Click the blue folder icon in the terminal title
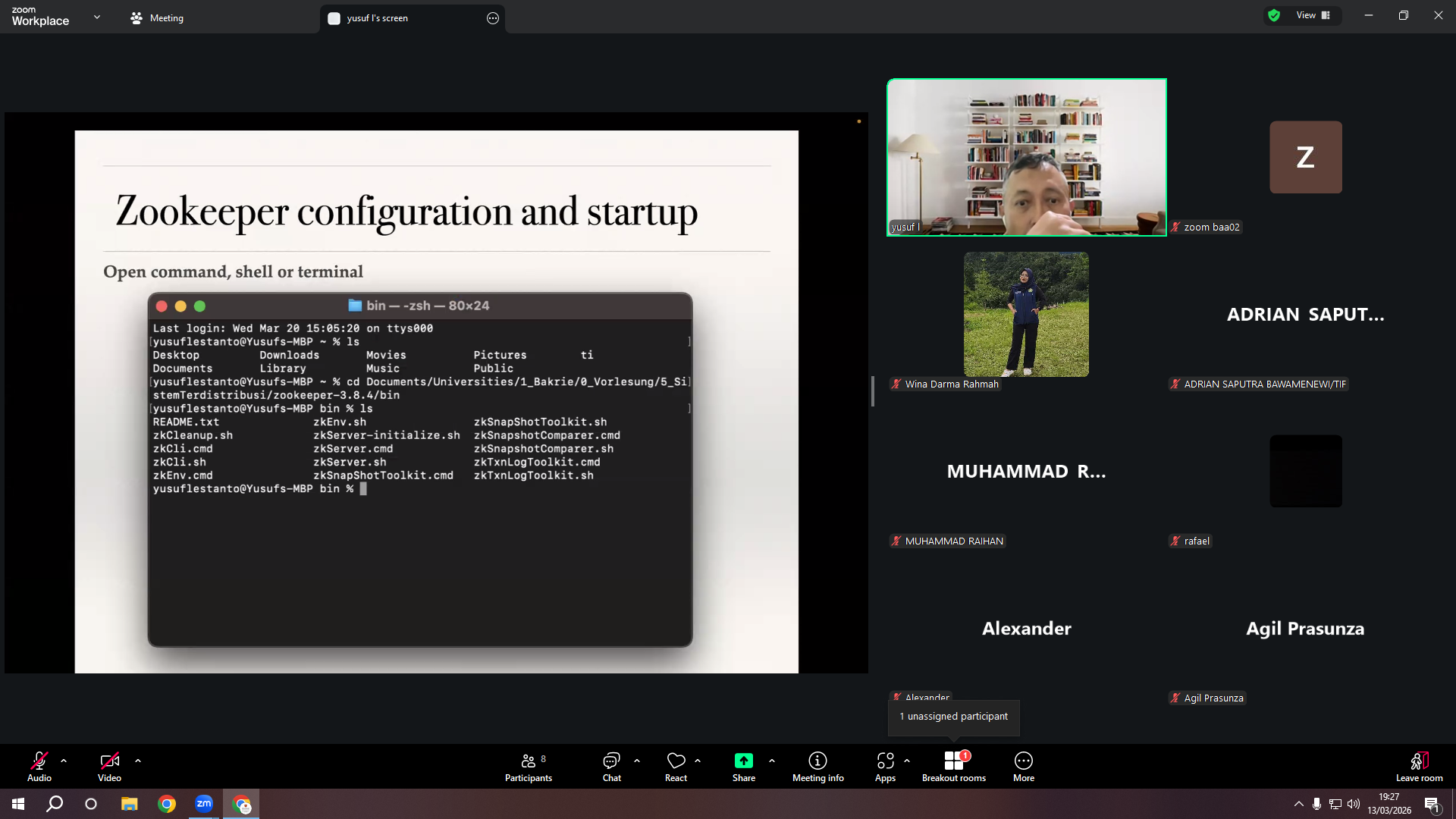Image resolution: width=1456 pixels, height=819 pixels. (355, 306)
